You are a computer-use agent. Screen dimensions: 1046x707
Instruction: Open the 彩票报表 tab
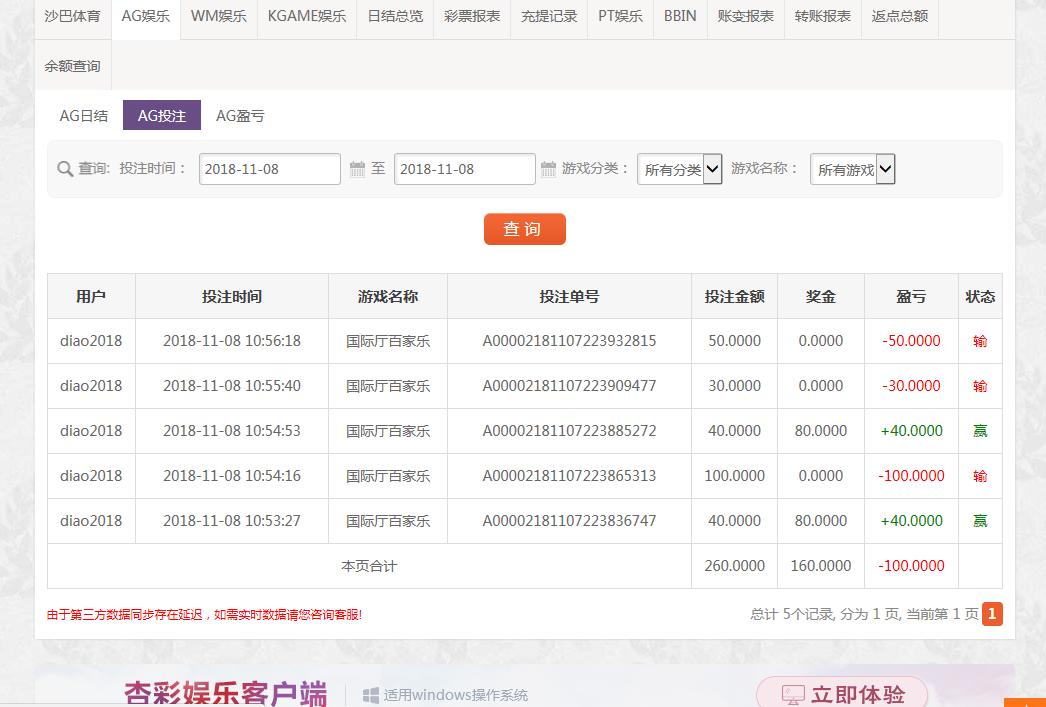[472, 16]
